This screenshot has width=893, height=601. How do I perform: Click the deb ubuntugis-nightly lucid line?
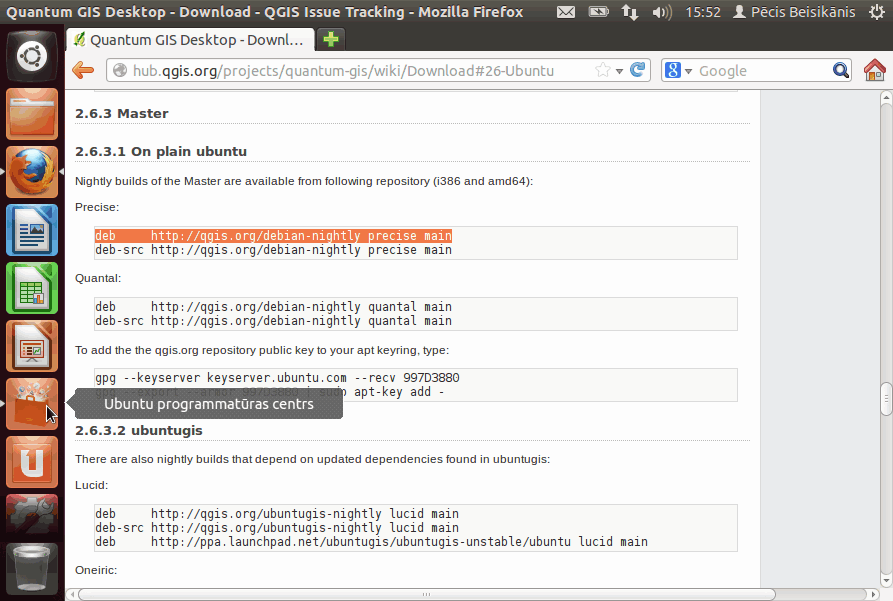point(277,514)
